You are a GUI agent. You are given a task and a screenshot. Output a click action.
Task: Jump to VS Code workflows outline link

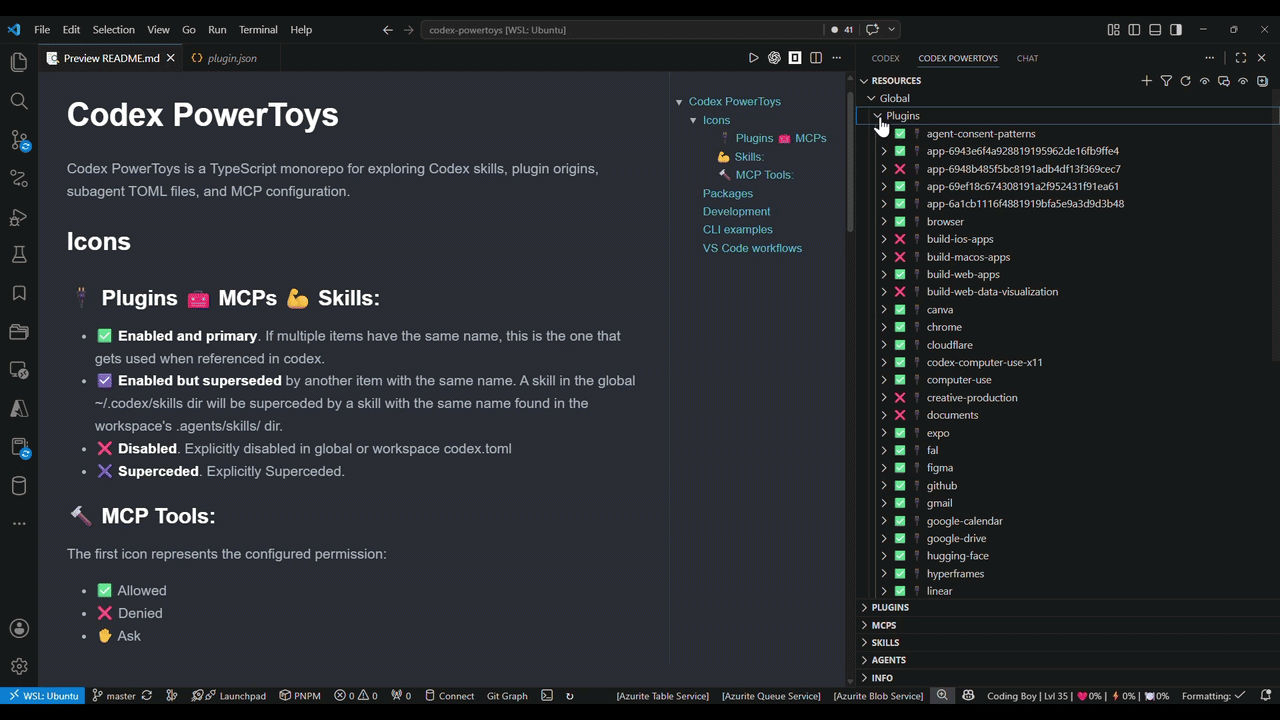pos(752,248)
